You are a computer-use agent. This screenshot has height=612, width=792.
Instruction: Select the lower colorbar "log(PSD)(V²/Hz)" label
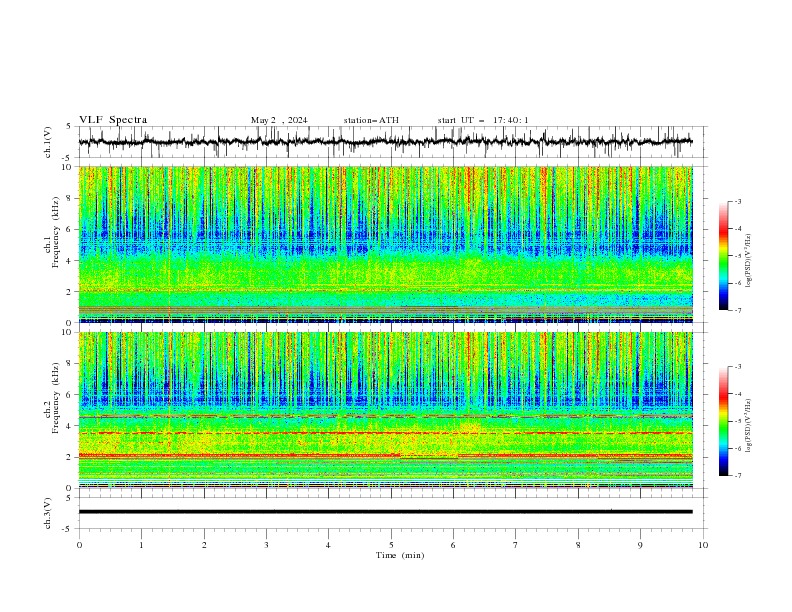(x=748, y=425)
